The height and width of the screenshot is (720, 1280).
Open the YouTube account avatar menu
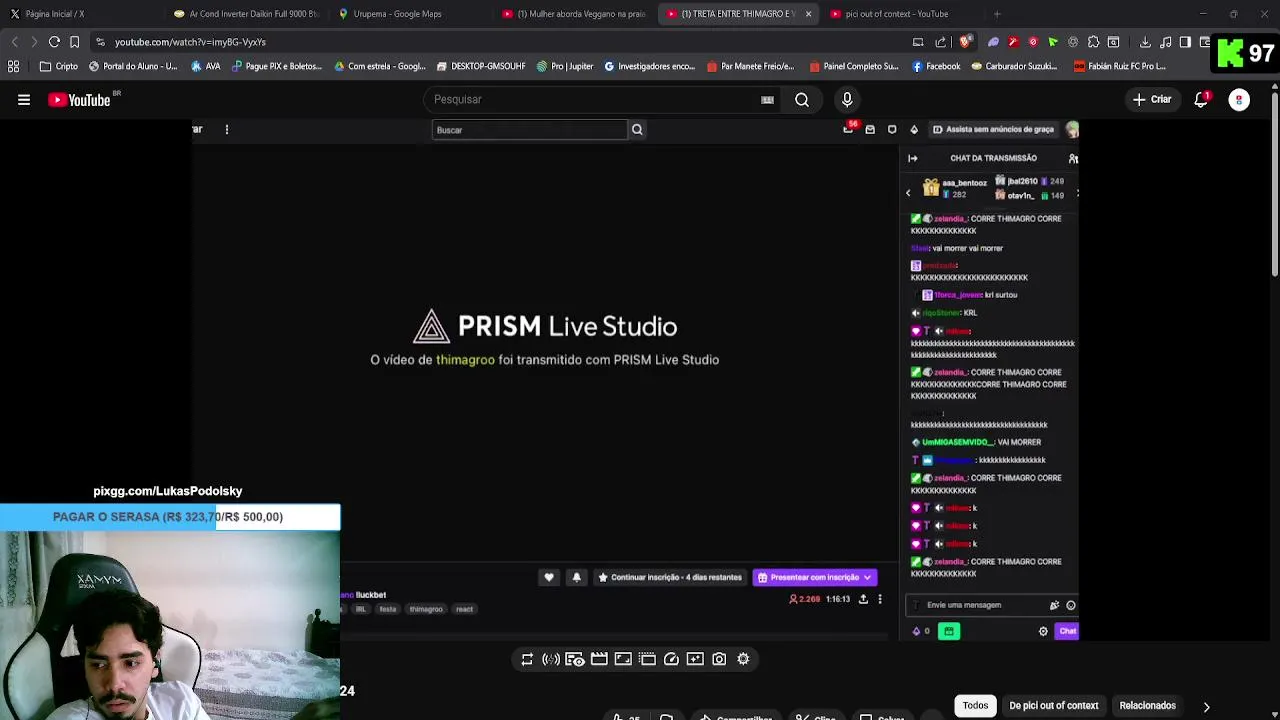[1239, 100]
